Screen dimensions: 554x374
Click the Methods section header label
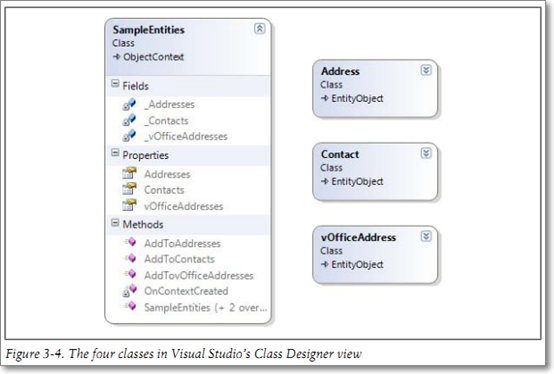(x=143, y=225)
